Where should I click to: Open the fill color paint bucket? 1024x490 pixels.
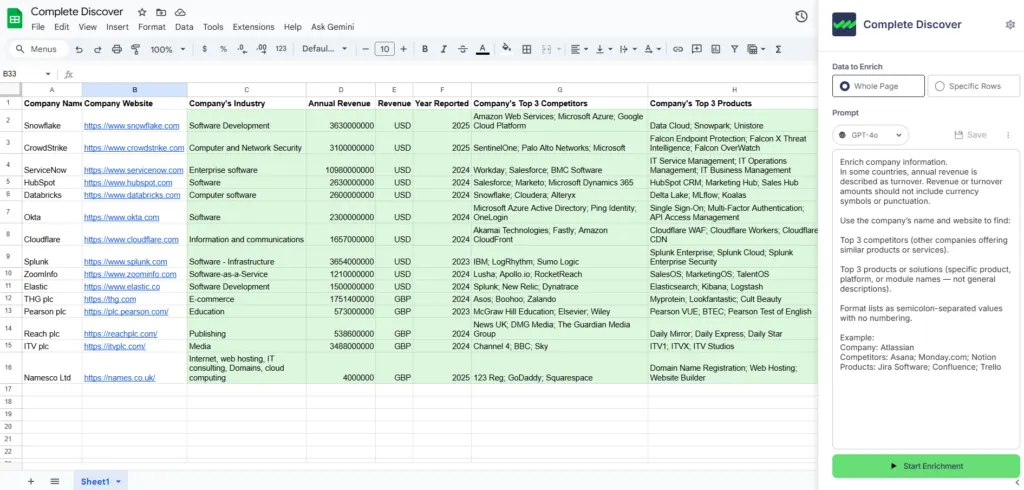506,49
